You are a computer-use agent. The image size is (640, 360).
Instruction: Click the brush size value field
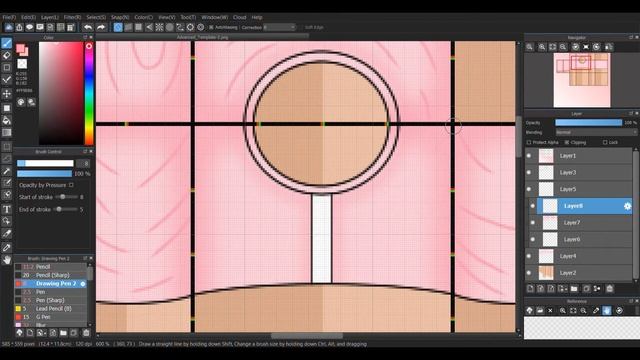(x=83, y=163)
